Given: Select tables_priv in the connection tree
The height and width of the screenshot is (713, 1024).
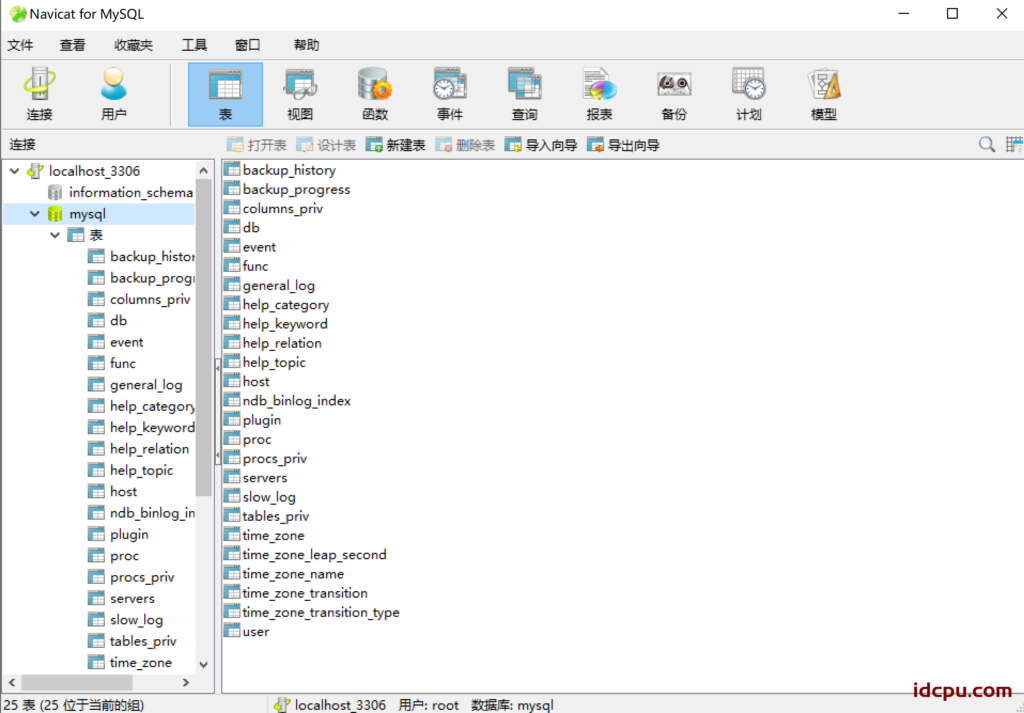Looking at the screenshot, I should pos(143,641).
